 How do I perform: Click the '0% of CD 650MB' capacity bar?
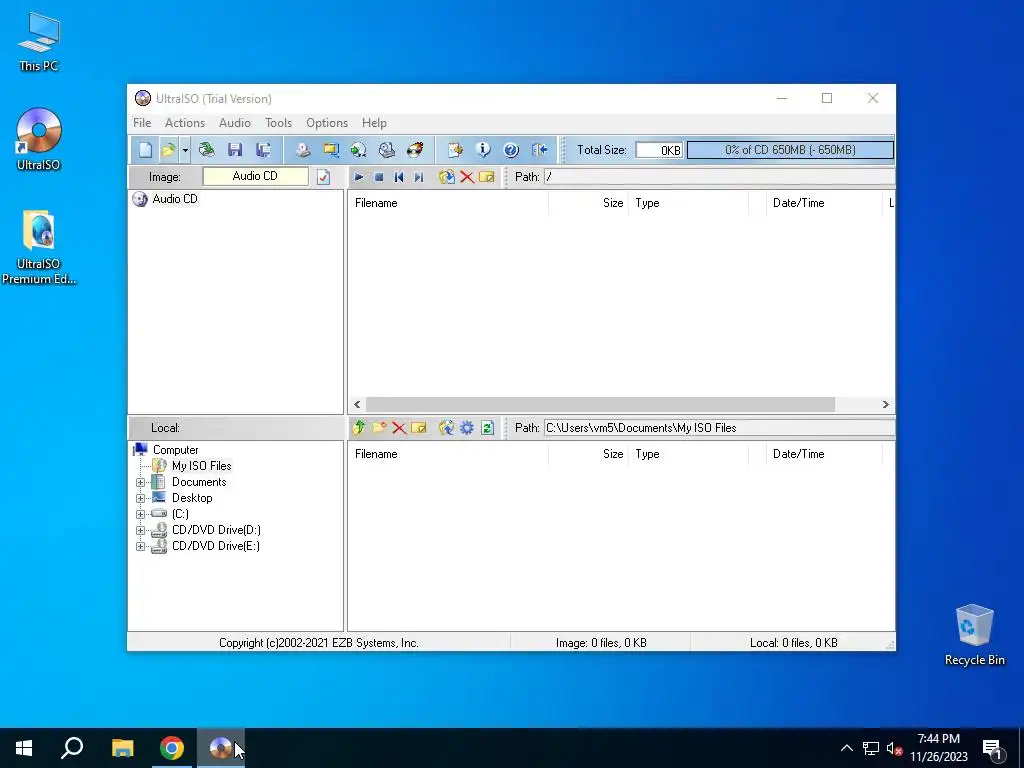click(x=790, y=150)
